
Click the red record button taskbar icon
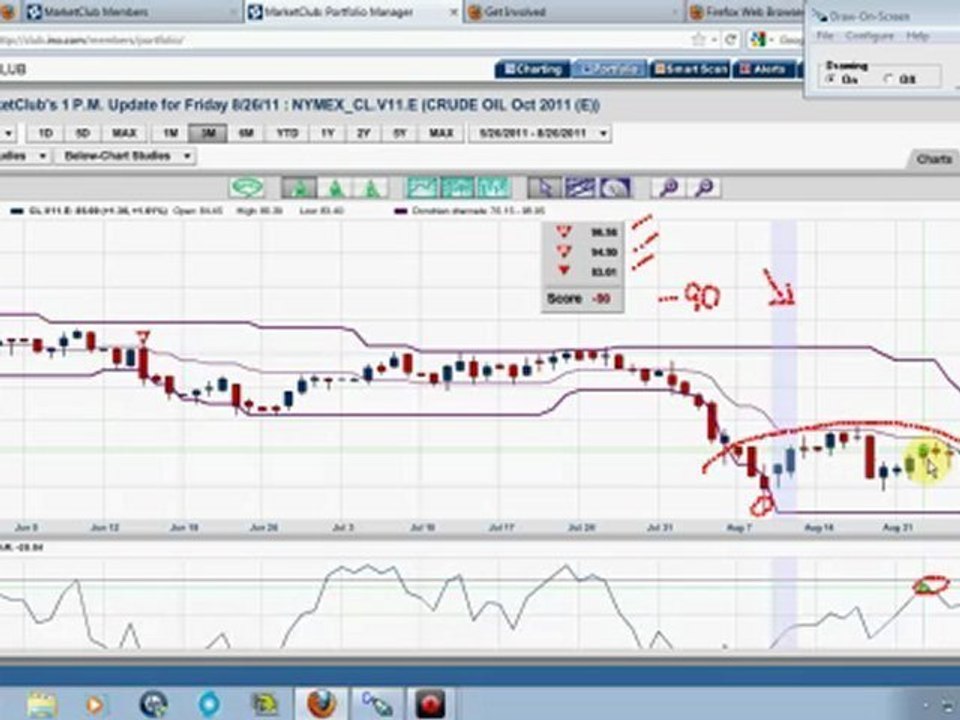point(430,704)
